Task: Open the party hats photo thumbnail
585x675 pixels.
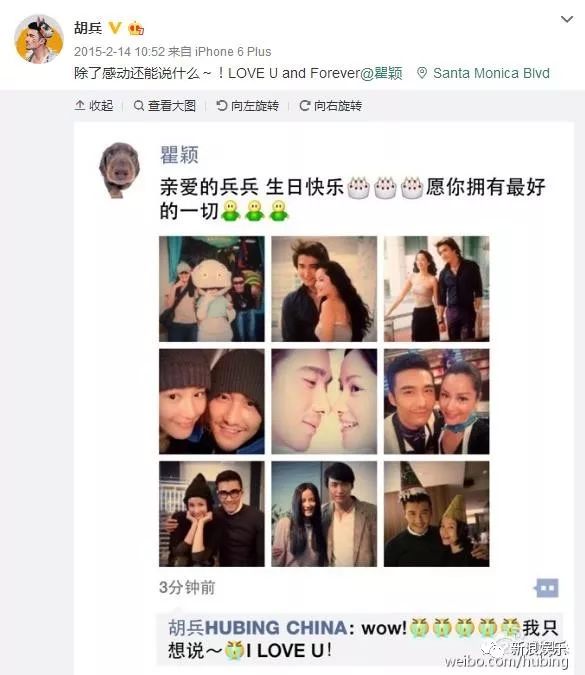Action: [x=436, y=514]
